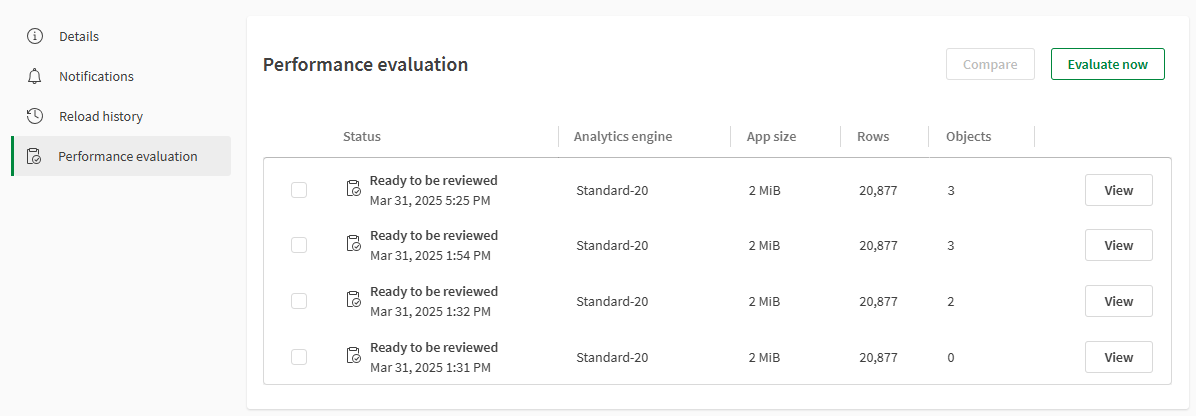1196x416 pixels.
Task: Switch to Reload history section
Action: click(100, 116)
